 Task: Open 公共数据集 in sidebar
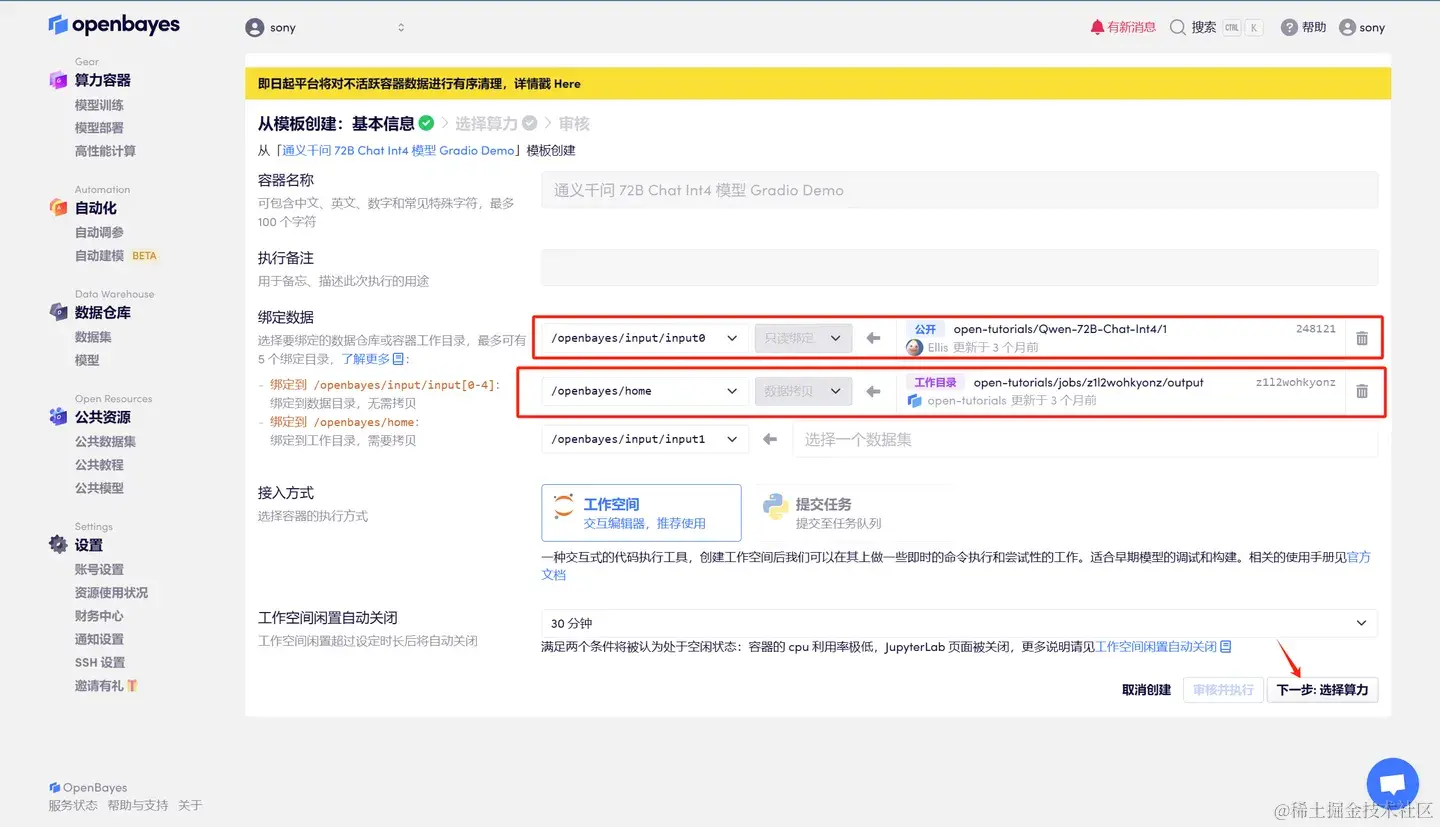coord(105,441)
